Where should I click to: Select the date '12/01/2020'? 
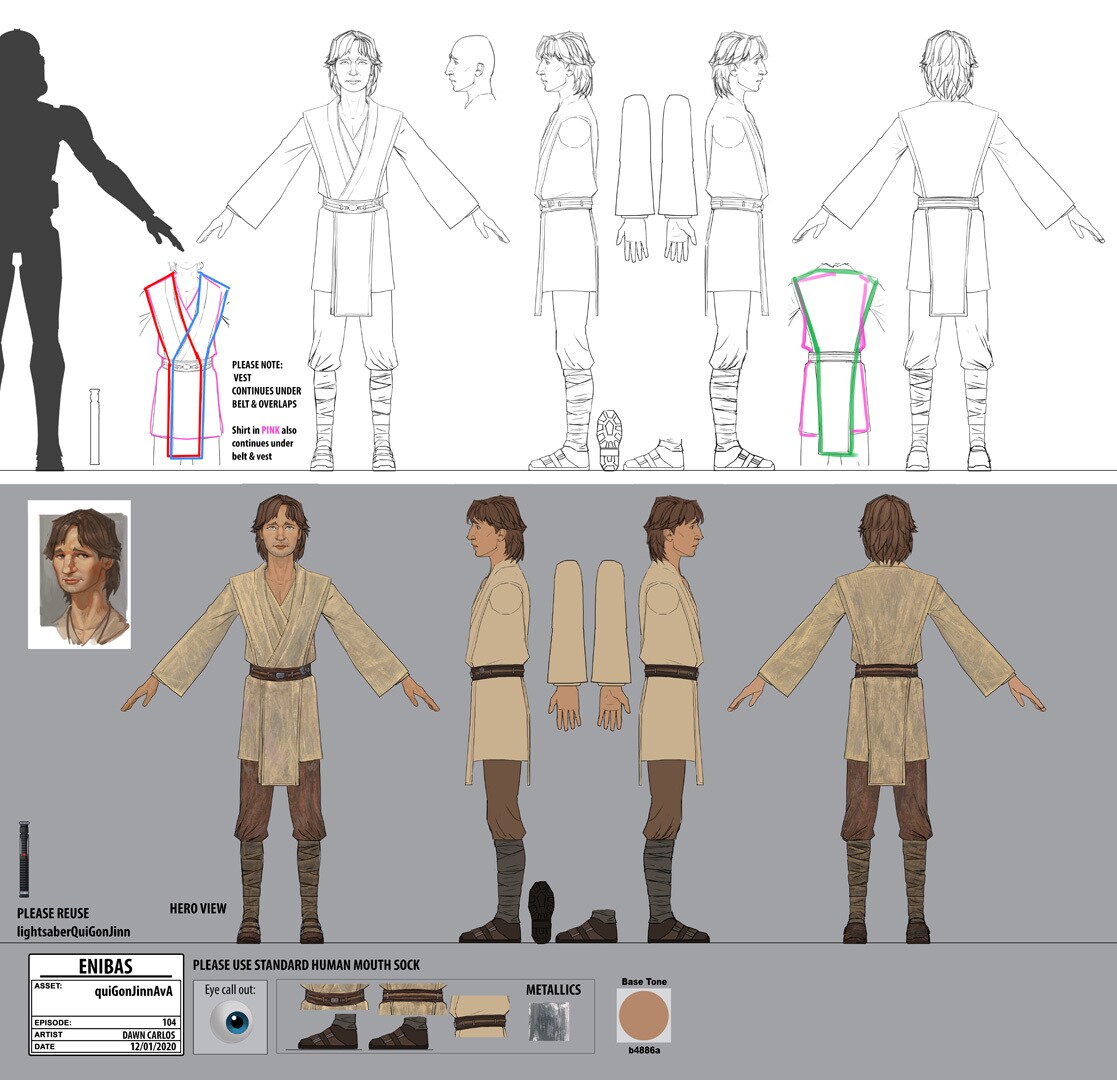153,1047
